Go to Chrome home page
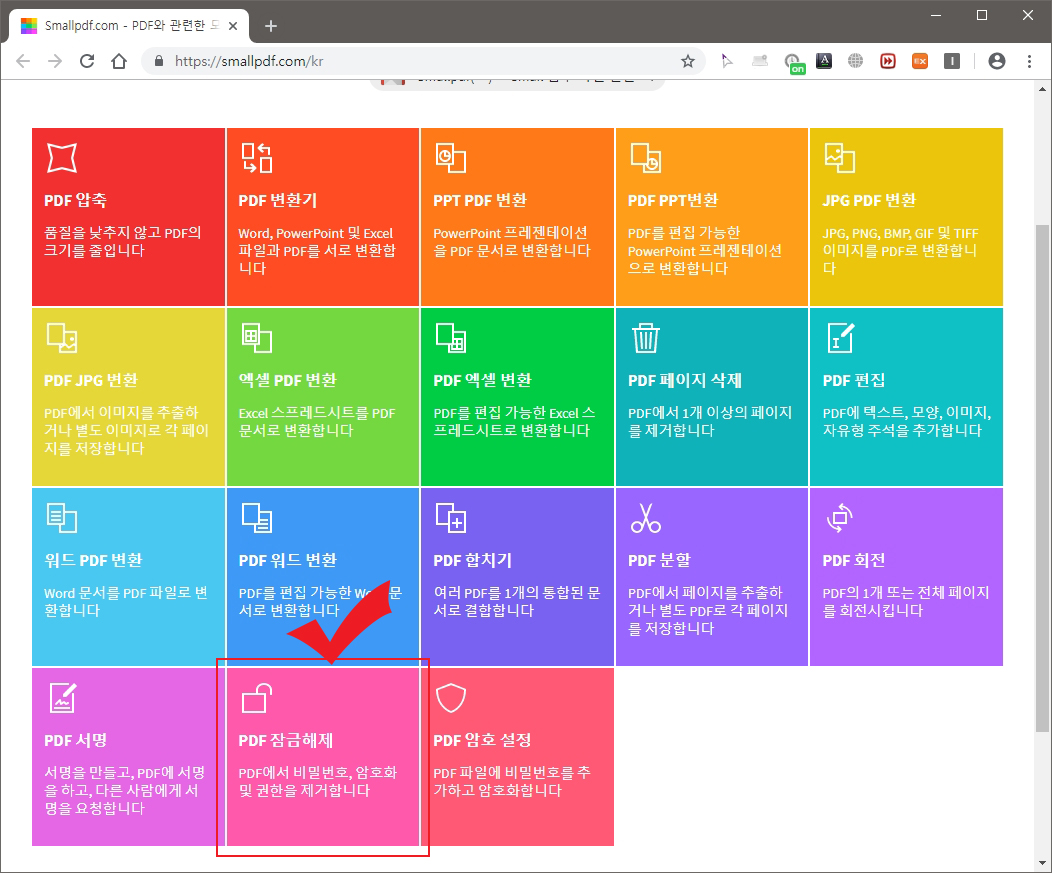 [119, 62]
